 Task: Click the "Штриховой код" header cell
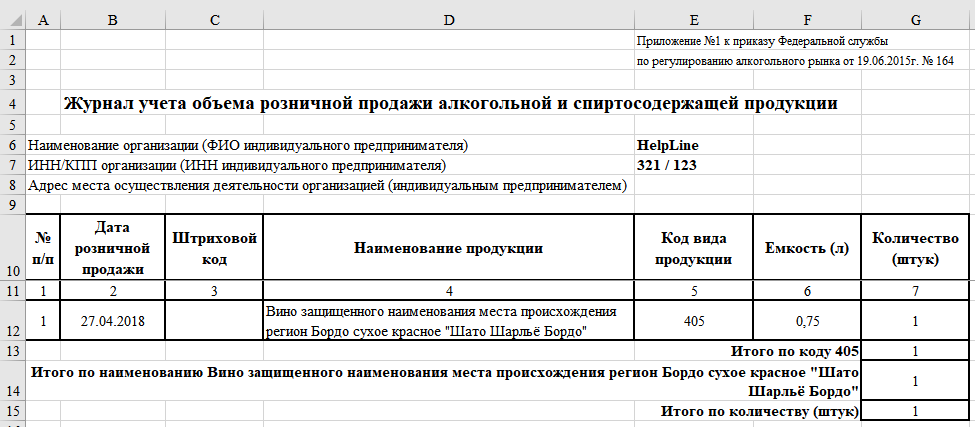click(214, 248)
